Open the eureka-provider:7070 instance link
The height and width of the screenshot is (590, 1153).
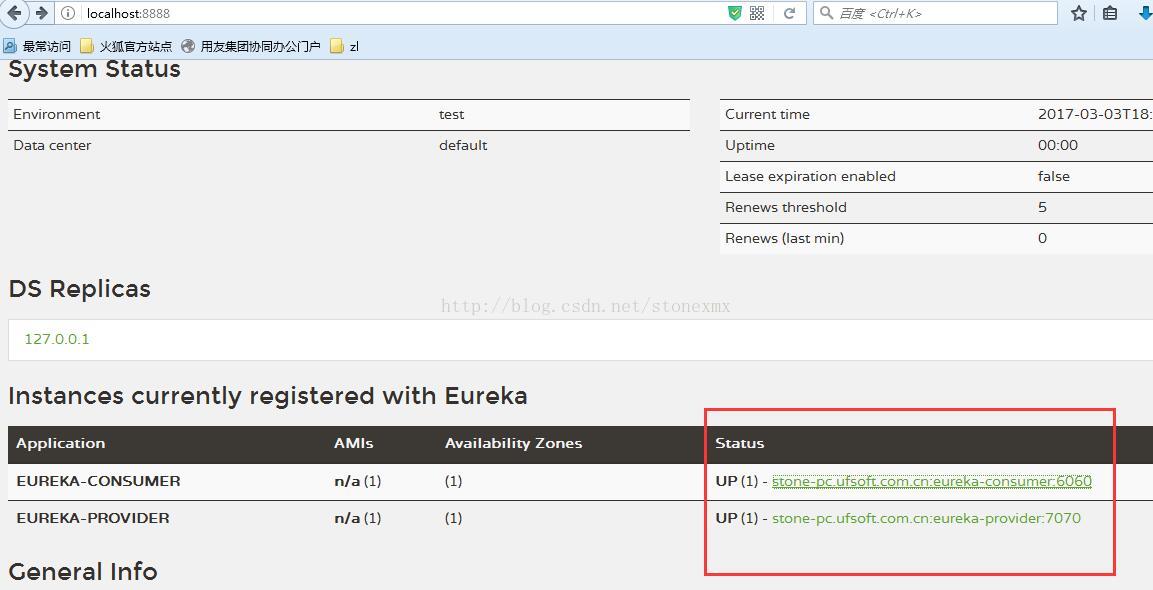(927, 518)
